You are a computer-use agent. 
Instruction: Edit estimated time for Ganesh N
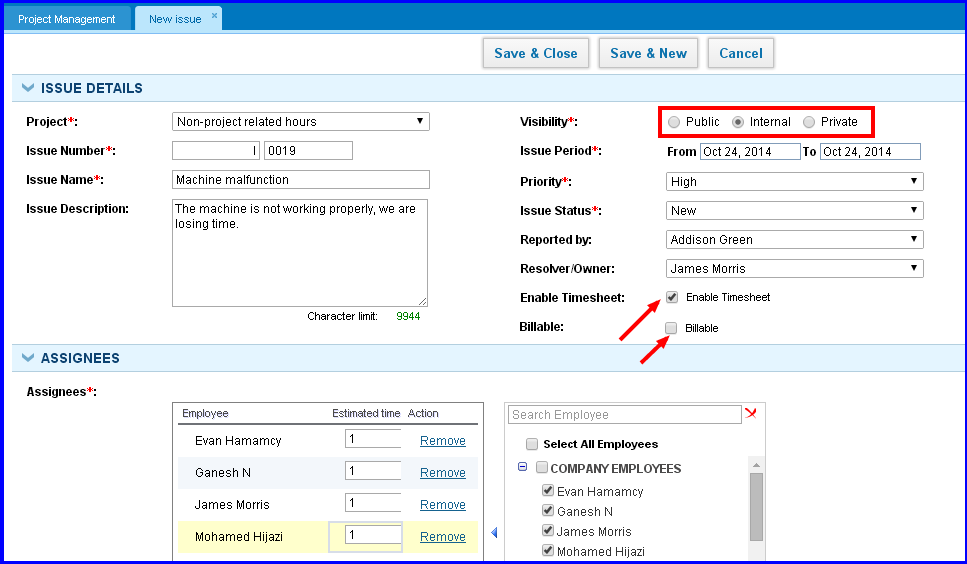pos(373,471)
